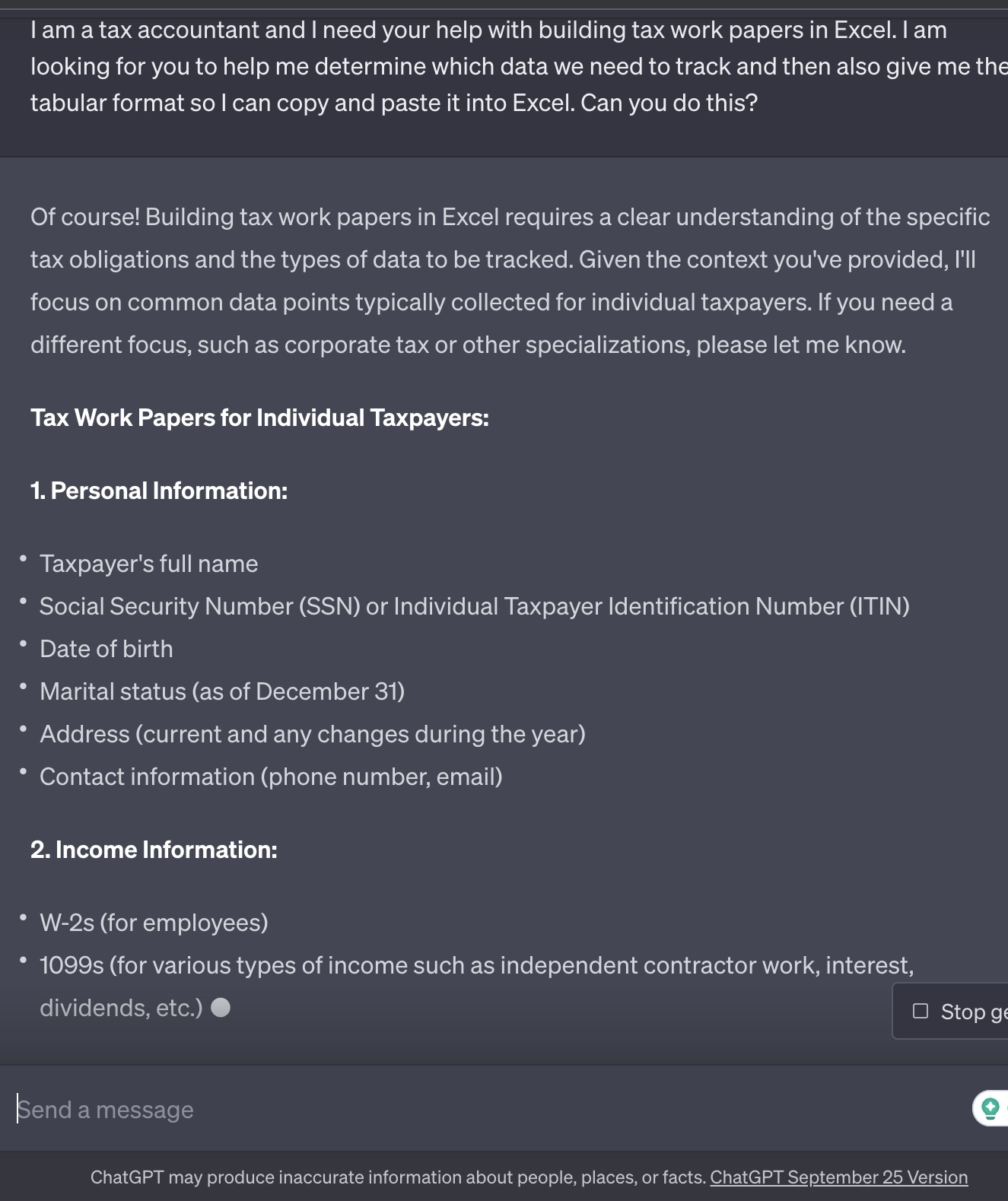
Task: Click the inaccurate information disclaimer text
Action: click(x=398, y=1177)
